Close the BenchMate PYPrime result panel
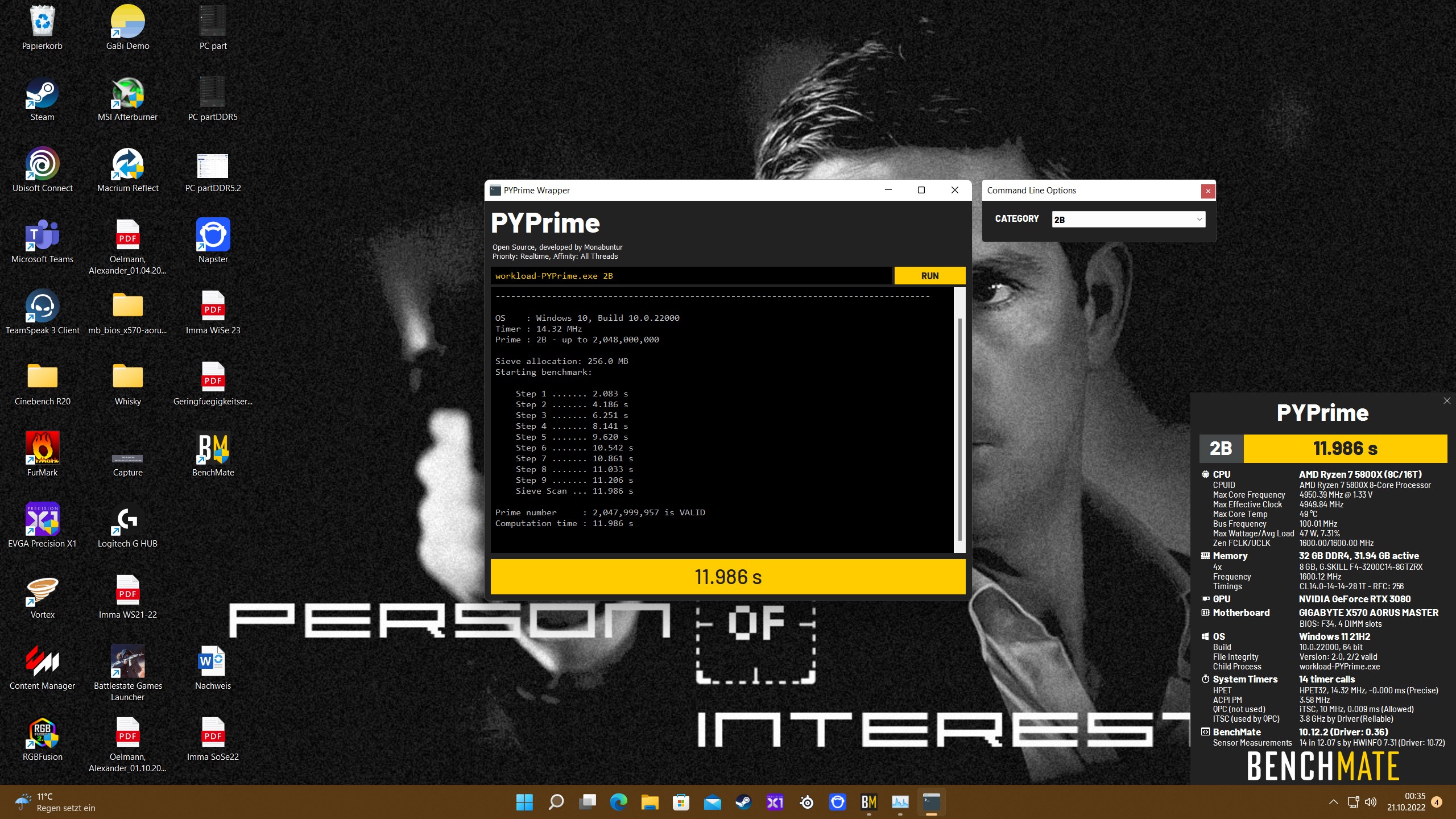The width and height of the screenshot is (1456, 819). click(1447, 401)
